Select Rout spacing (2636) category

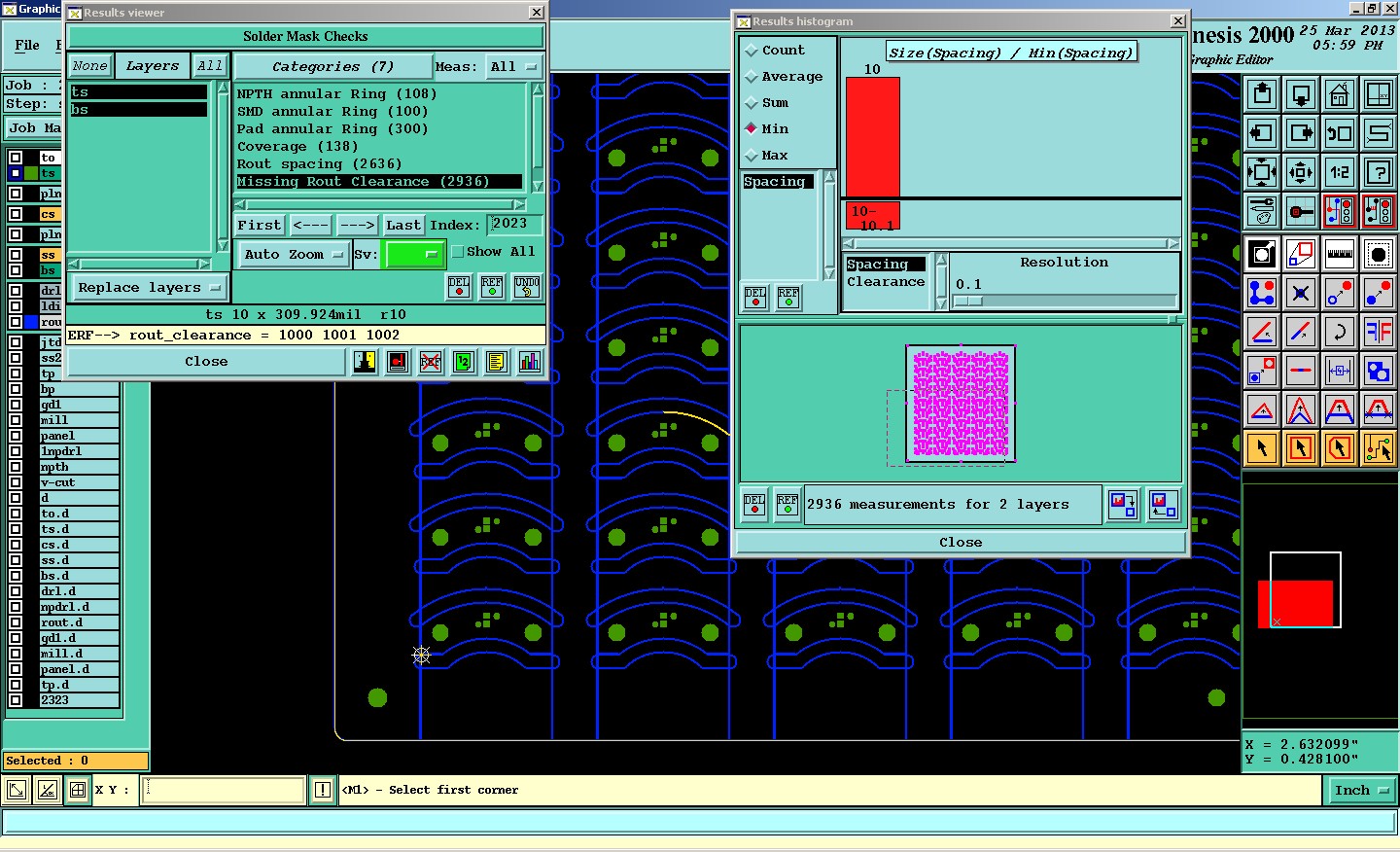pos(319,164)
